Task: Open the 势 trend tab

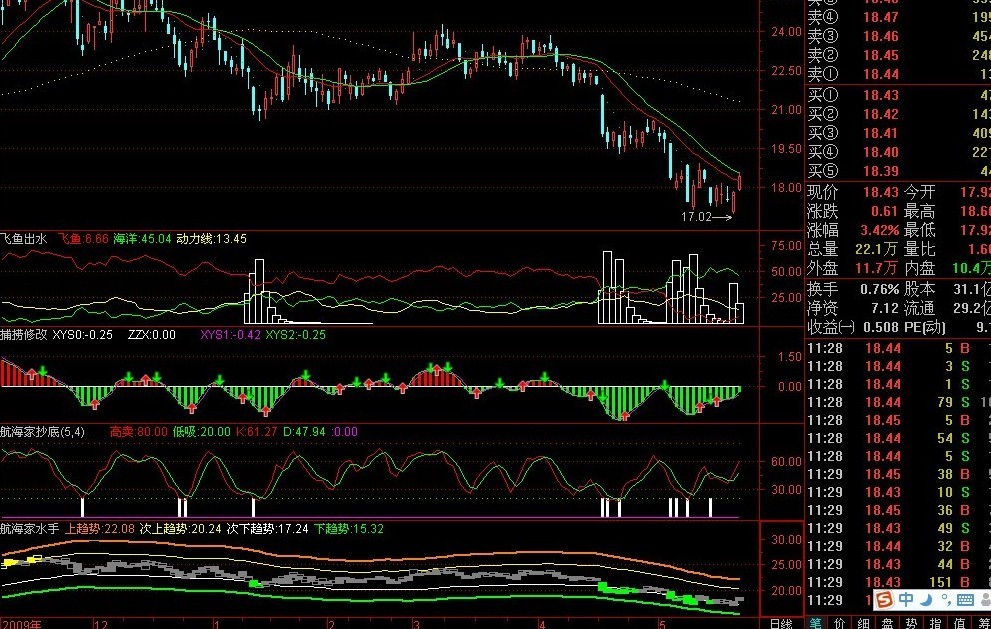Action: pos(910,622)
